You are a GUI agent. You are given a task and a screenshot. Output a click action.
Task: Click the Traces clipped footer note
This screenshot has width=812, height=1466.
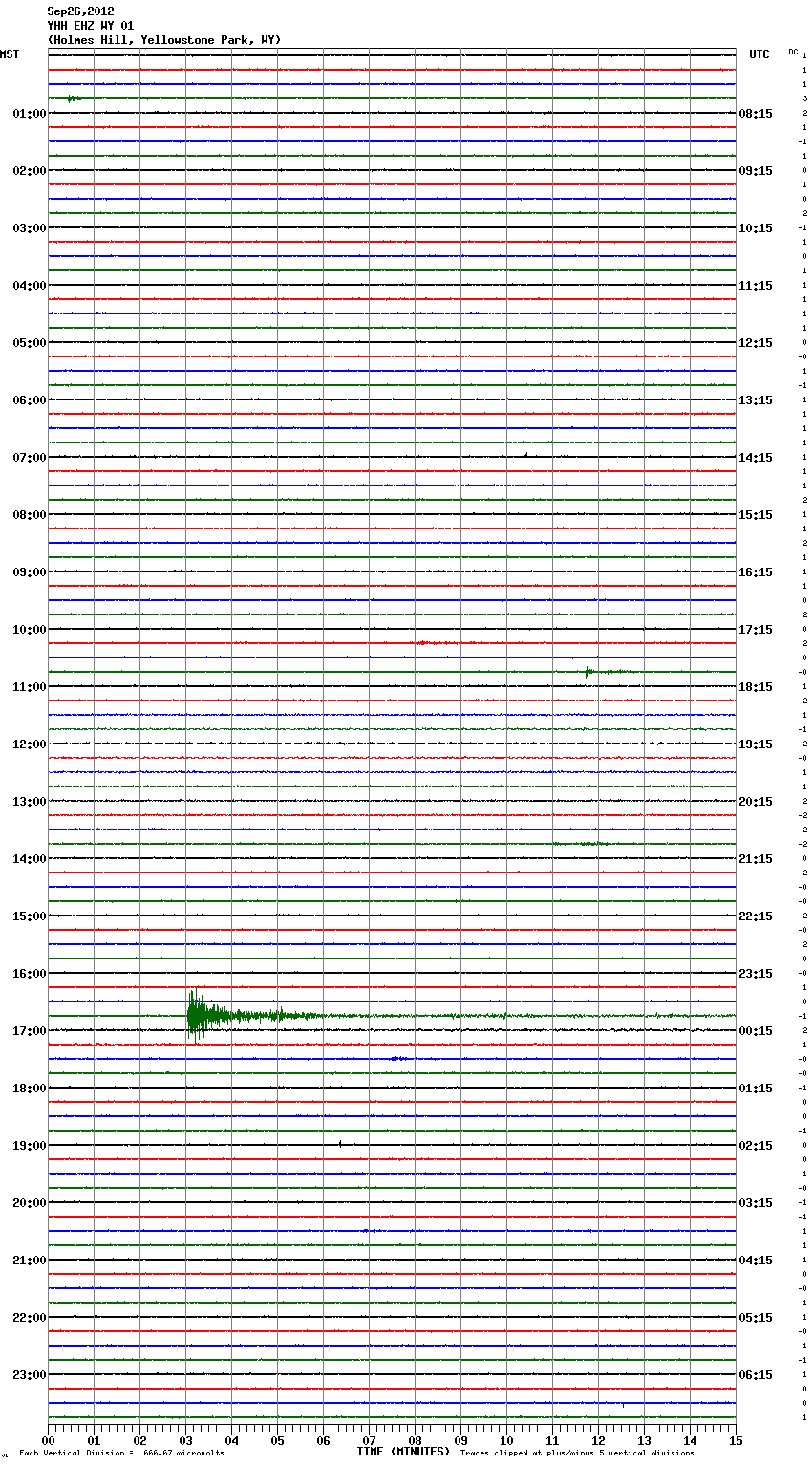[x=577, y=1454]
